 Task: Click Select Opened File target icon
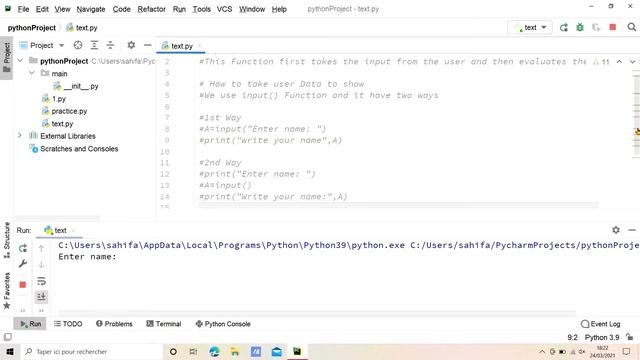point(78,45)
